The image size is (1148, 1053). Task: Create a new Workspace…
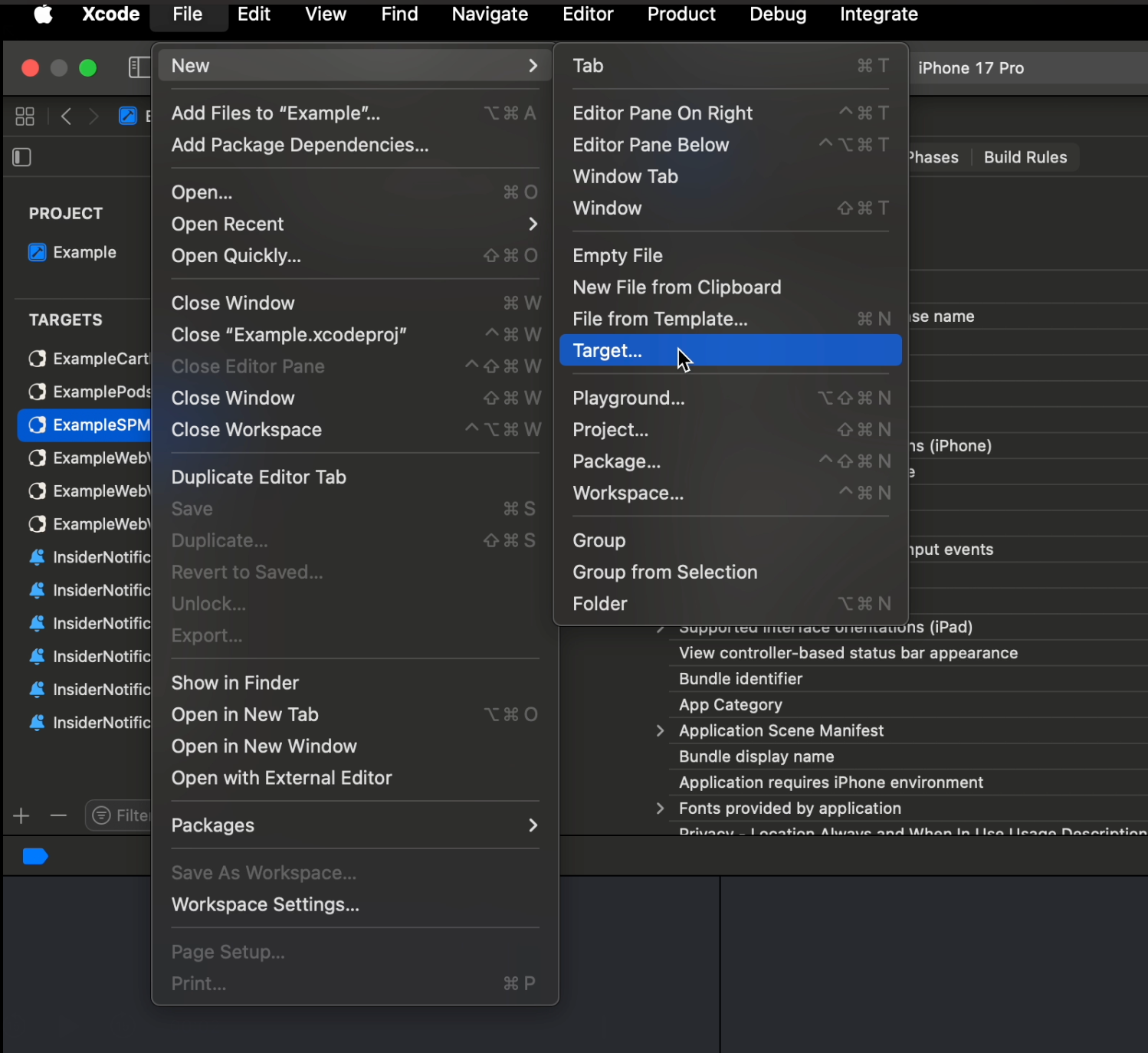pos(730,493)
